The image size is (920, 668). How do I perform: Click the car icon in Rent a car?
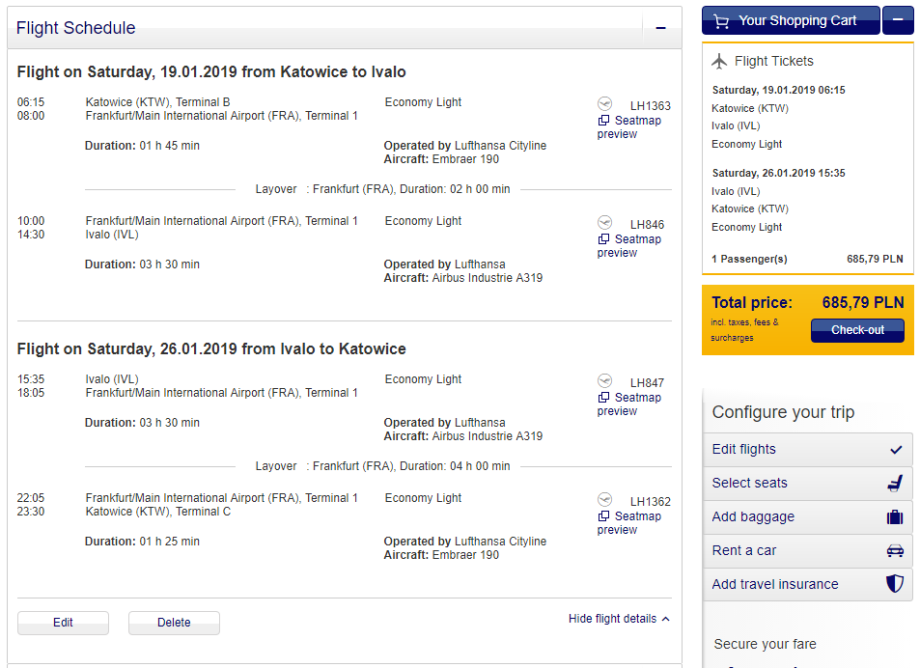pyautogui.click(x=895, y=551)
